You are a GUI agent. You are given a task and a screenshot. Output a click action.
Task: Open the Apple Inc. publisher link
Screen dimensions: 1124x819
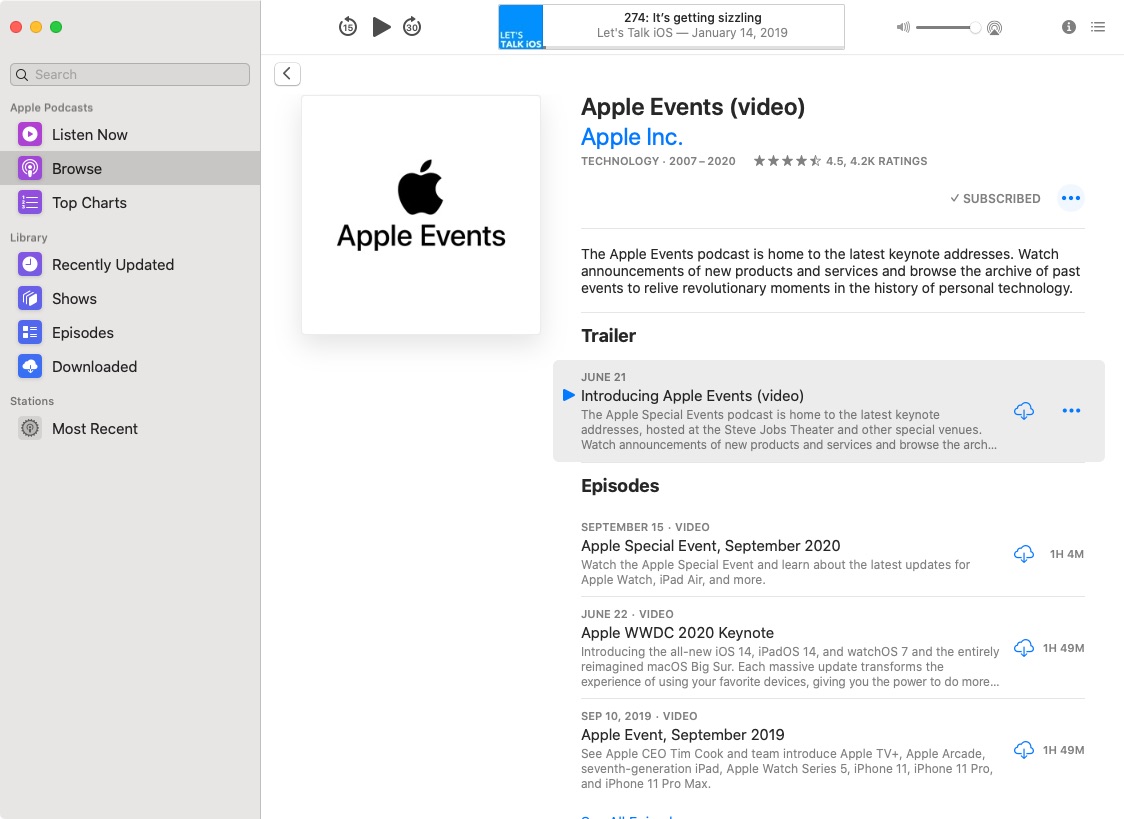[x=632, y=136]
